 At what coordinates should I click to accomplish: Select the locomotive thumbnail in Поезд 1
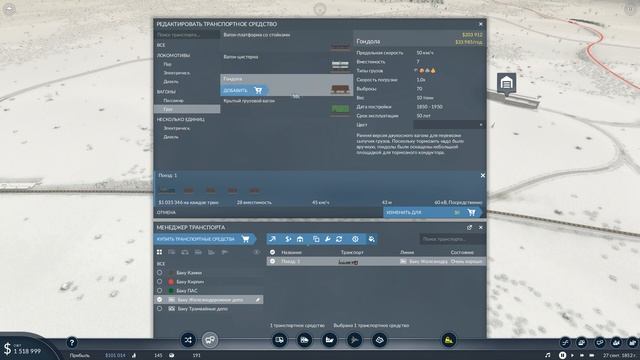tap(167, 190)
